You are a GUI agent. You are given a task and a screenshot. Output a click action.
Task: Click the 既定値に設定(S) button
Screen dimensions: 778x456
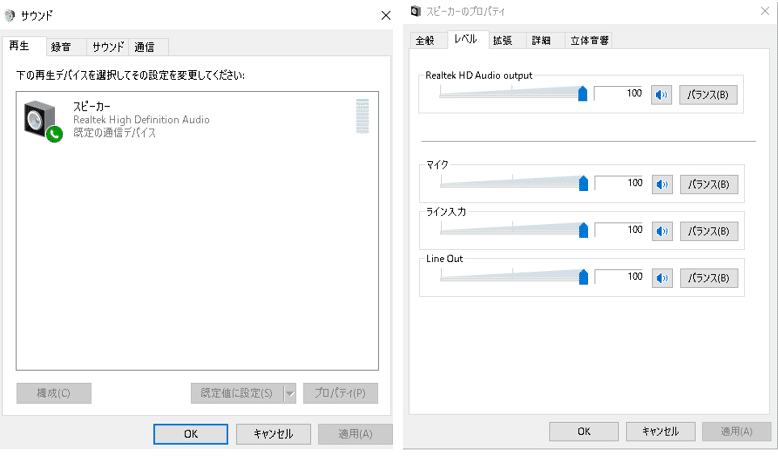[x=237, y=393]
